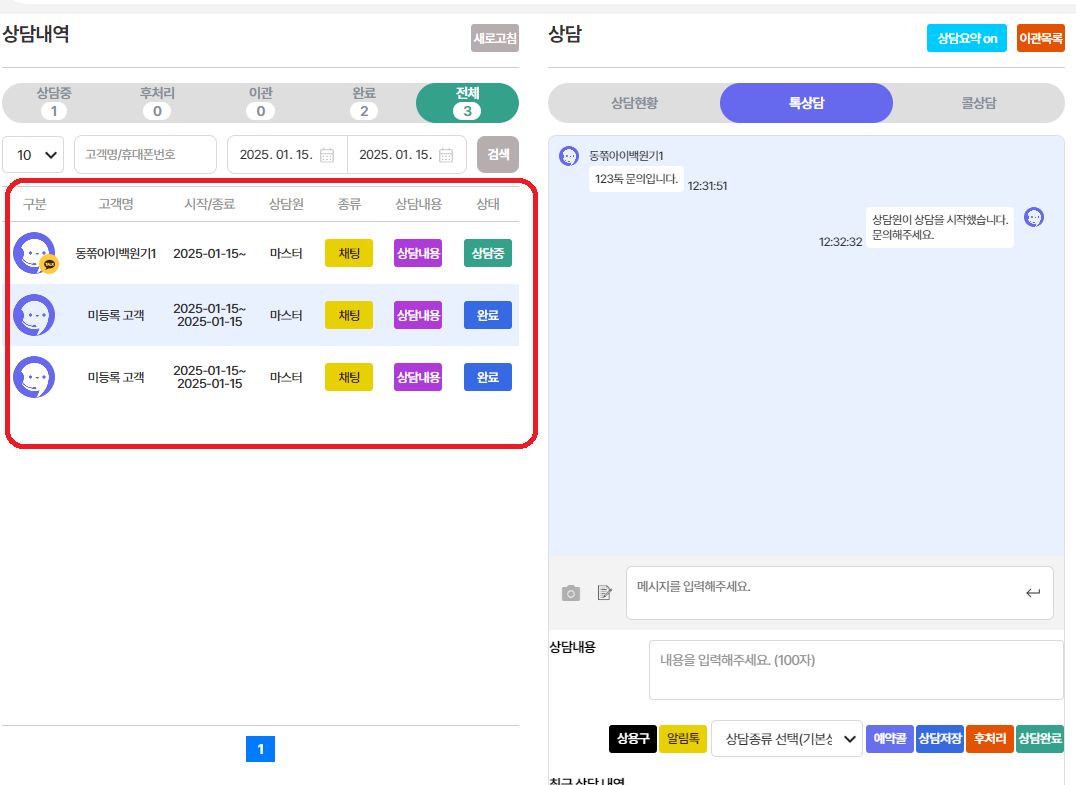Expand the 상담종류 선택 dropdown
Image resolution: width=1076 pixels, height=785 pixels.
pyautogui.click(x=786, y=739)
